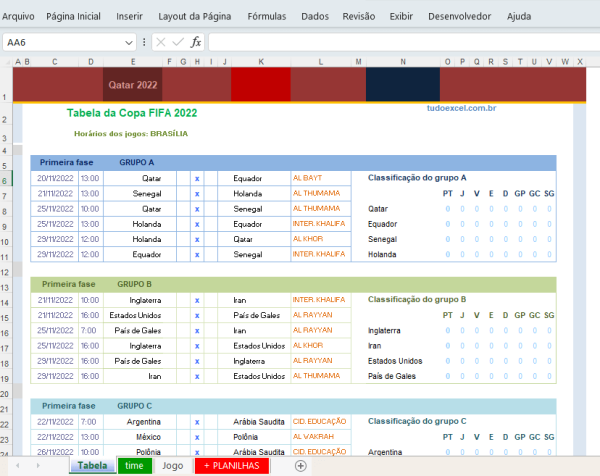The image size is (600, 476).
Task: Click the bright red banner cell
Action: (261, 85)
